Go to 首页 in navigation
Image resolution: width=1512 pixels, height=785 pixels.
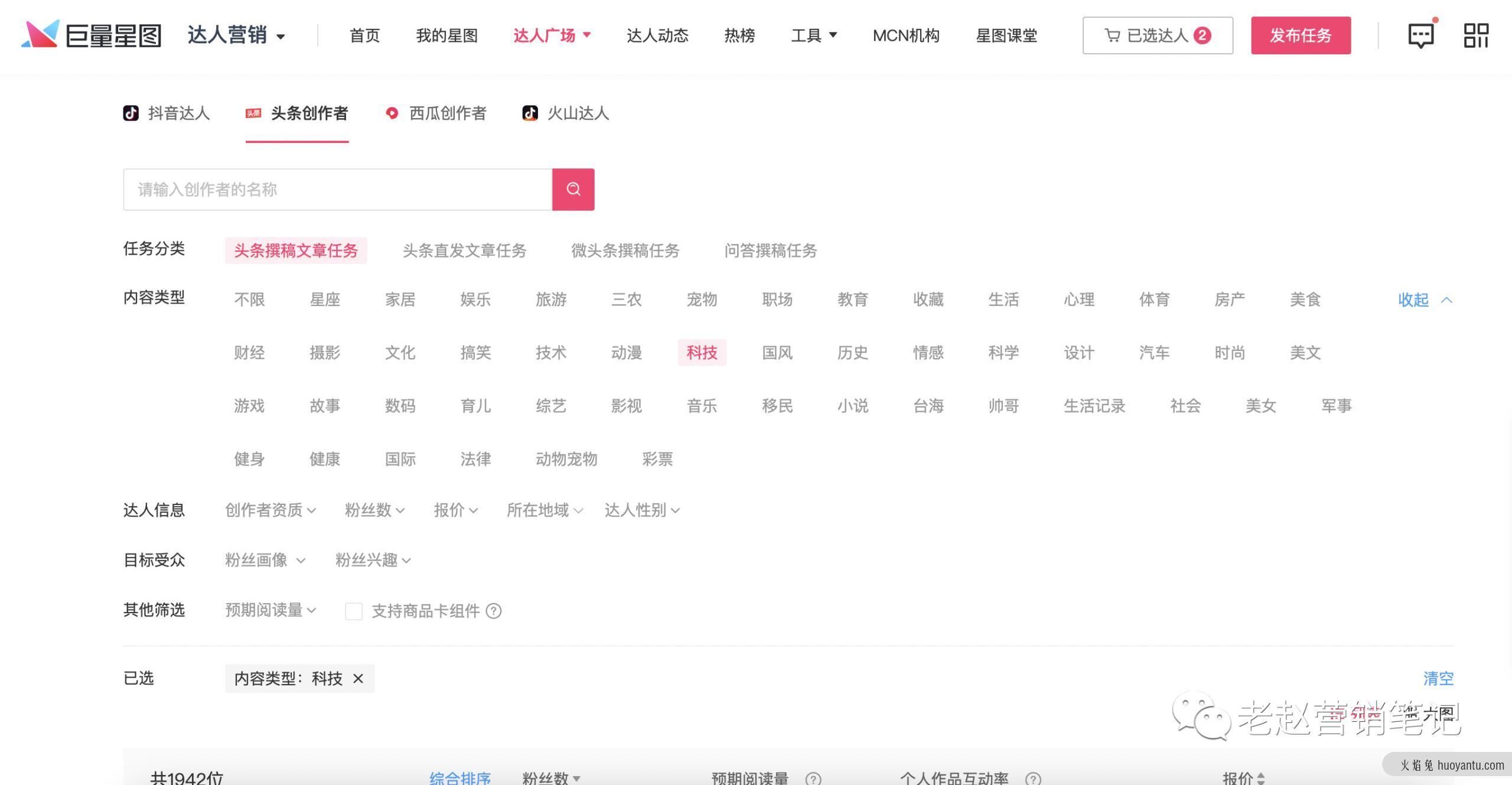364,35
